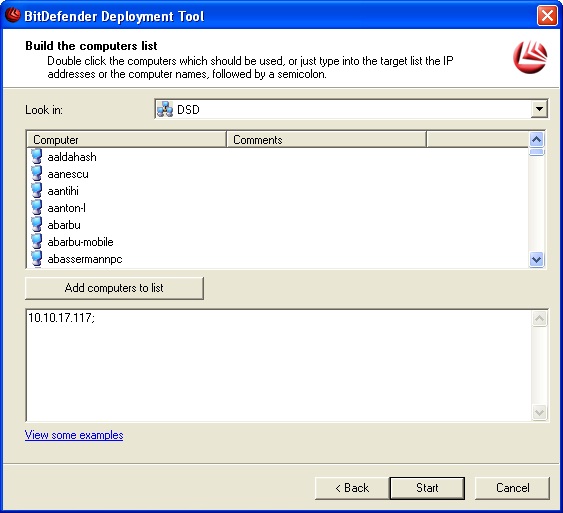Screen dimensions: 563x513
Task: Click the BitDefender logo in the title bar
Action: (x=13, y=15)
